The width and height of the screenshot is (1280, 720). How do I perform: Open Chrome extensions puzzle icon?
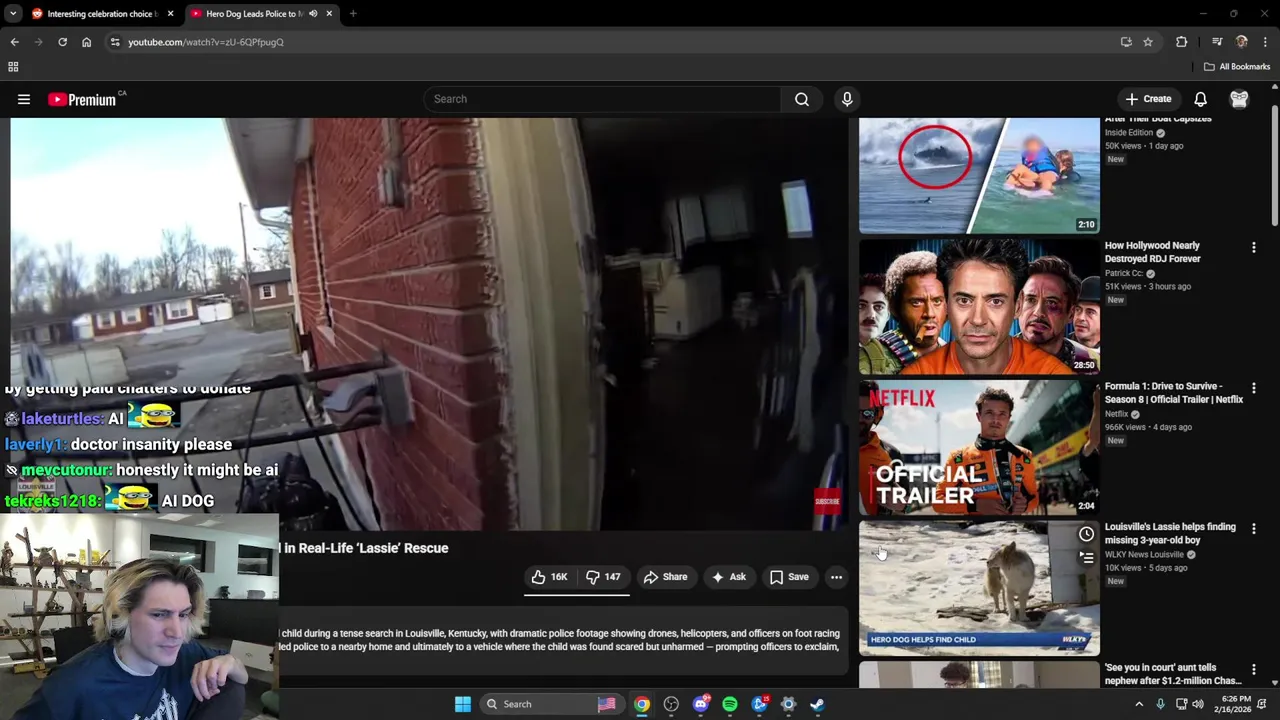[1181, 42]
